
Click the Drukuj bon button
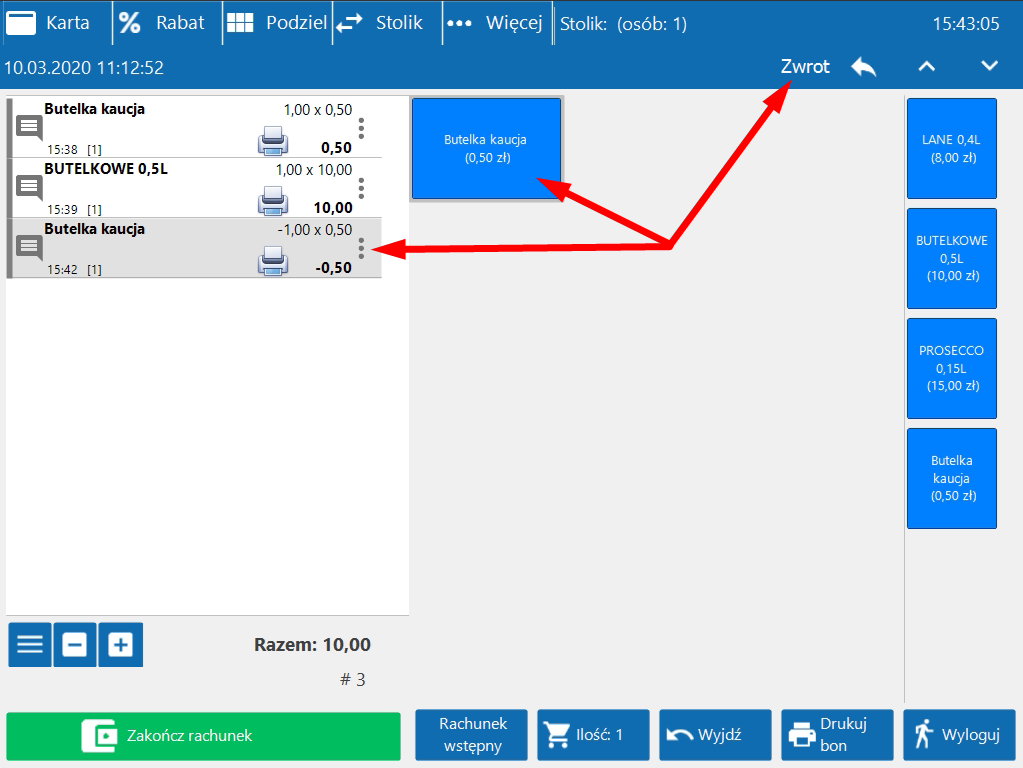coord(837,735)
